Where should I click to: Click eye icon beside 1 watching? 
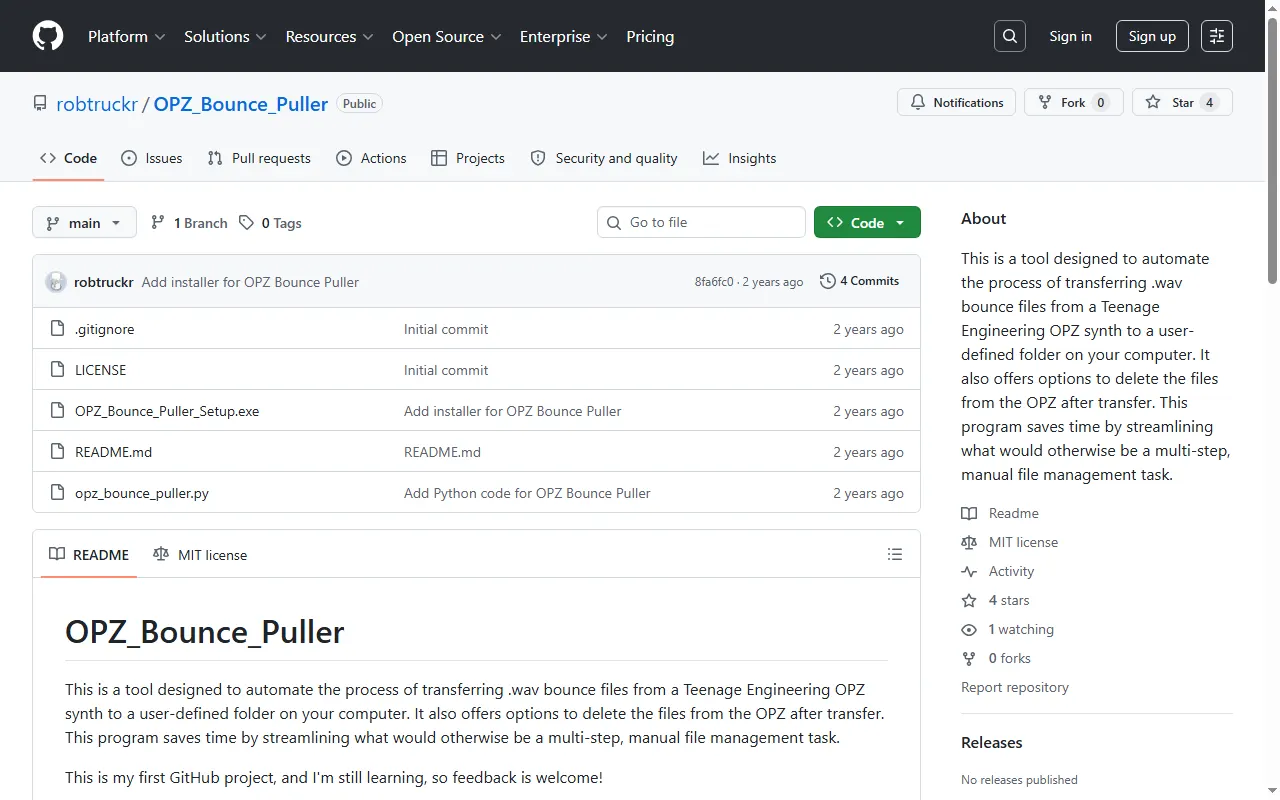(x=969, y=629)
